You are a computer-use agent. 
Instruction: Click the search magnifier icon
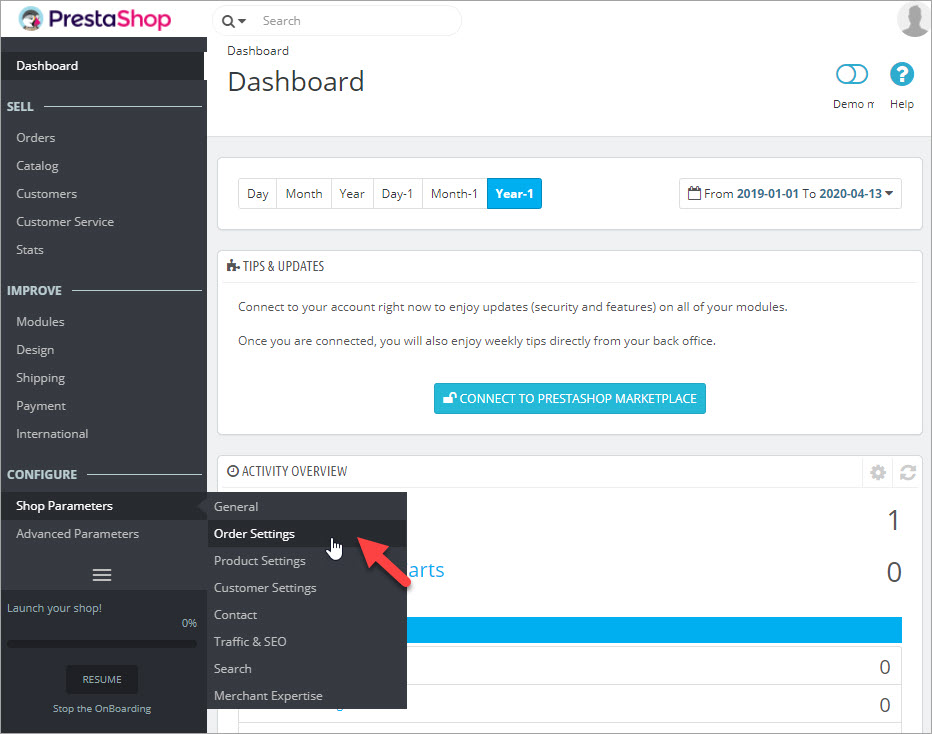228,21
